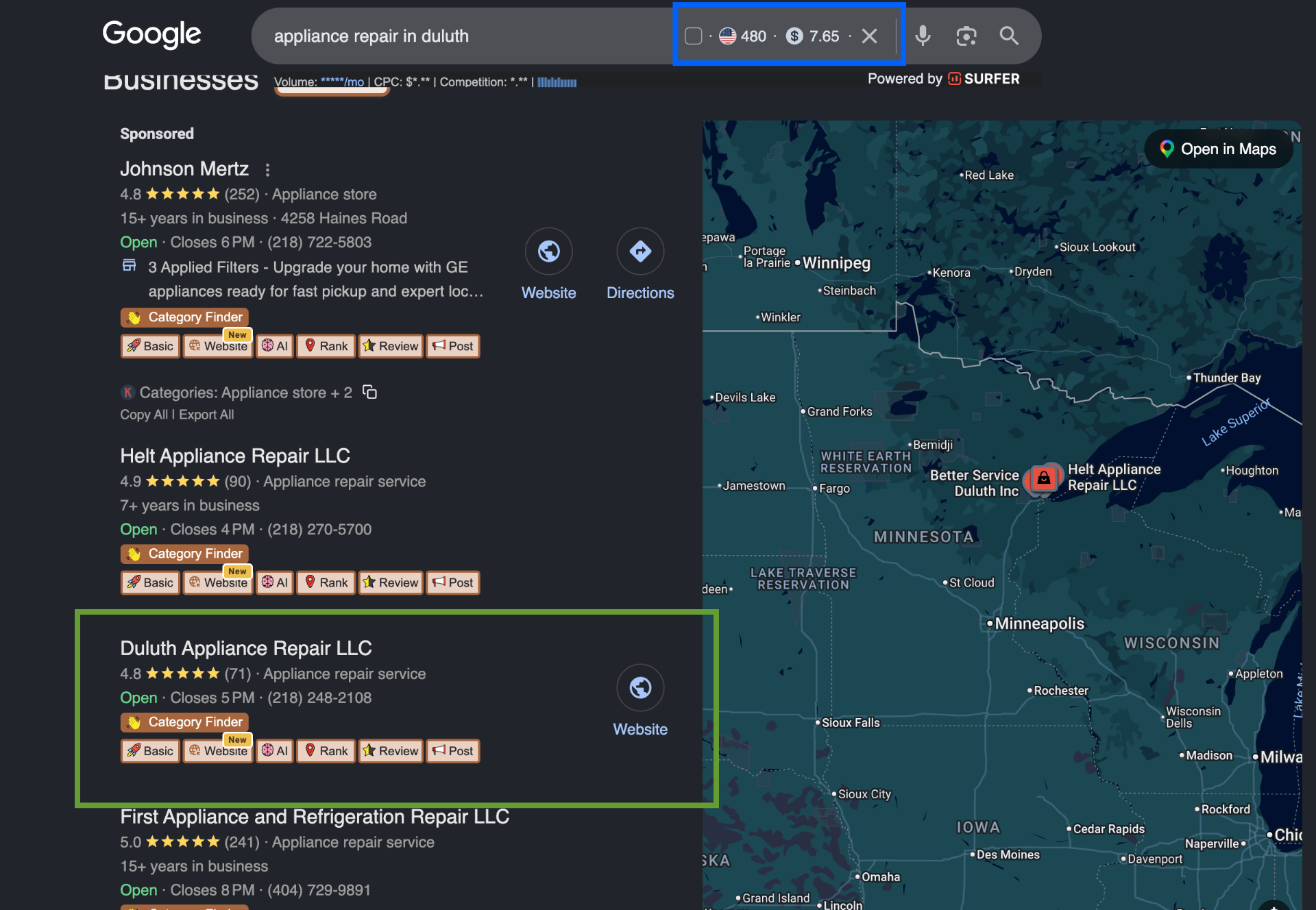This screenshot has width=1316, height=910.
Task: Open Google Lens camera search
Action: tap(966, 36)
